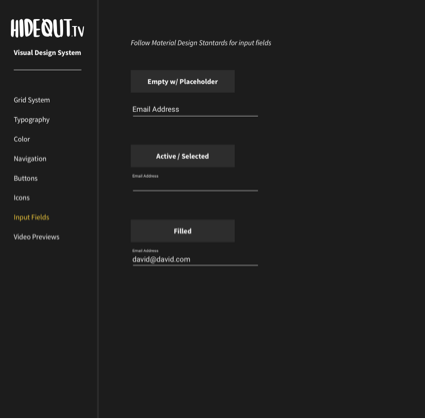Click the divider line under Visual Design System
This screenshot has width=425, height=419.
coord(47,70)
